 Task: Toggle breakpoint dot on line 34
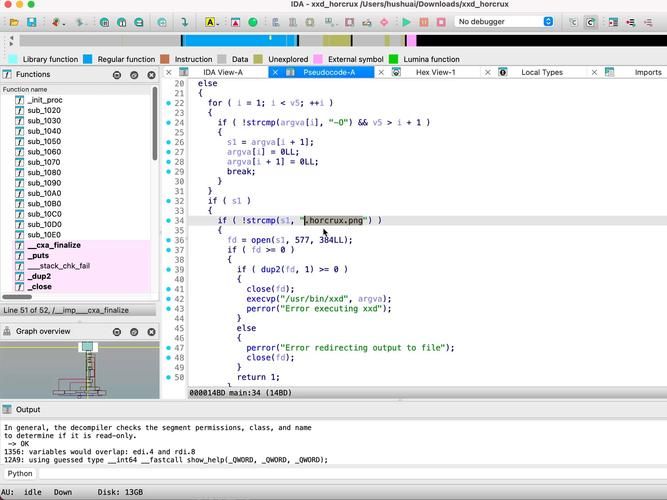point(169,221)
